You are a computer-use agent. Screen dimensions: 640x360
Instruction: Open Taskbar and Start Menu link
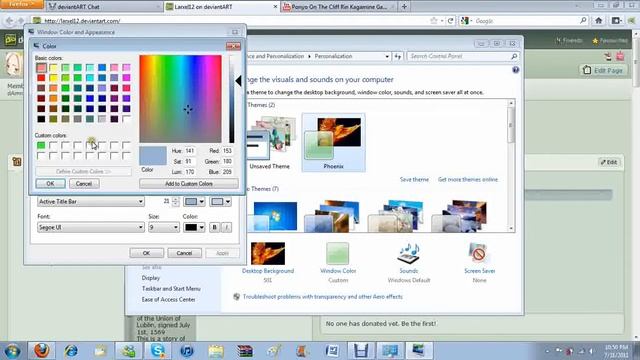click(x=171, y=289)
